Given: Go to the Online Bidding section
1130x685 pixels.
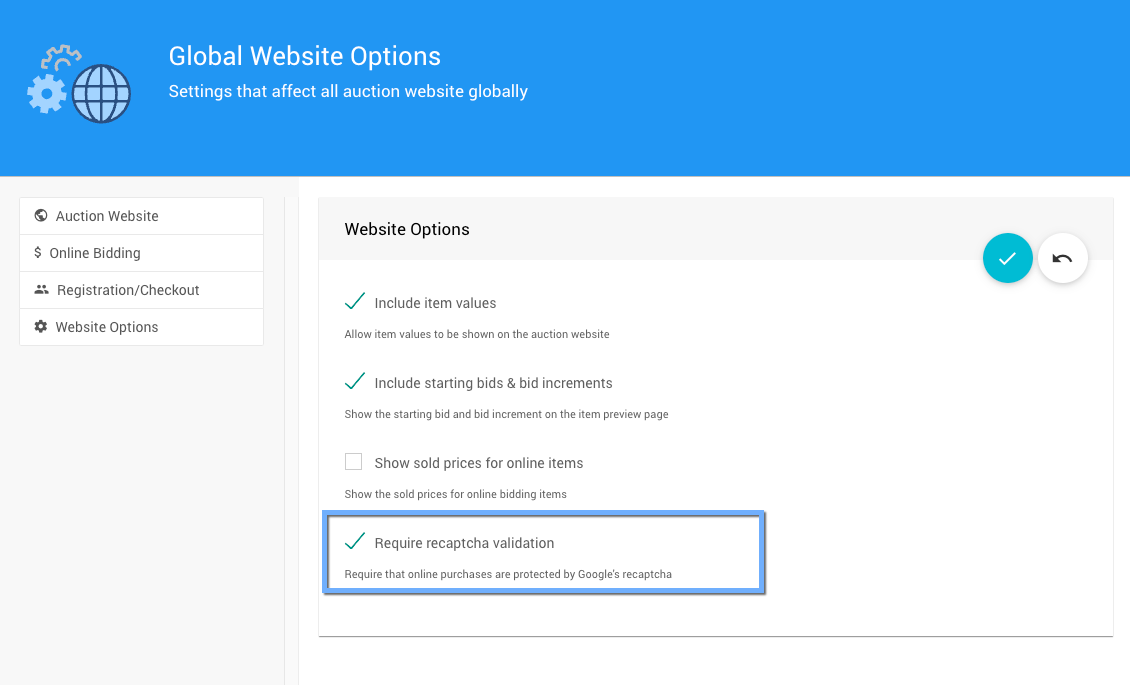Looking at the screenshot, I should pyautogui.click(x=95, y=253).
